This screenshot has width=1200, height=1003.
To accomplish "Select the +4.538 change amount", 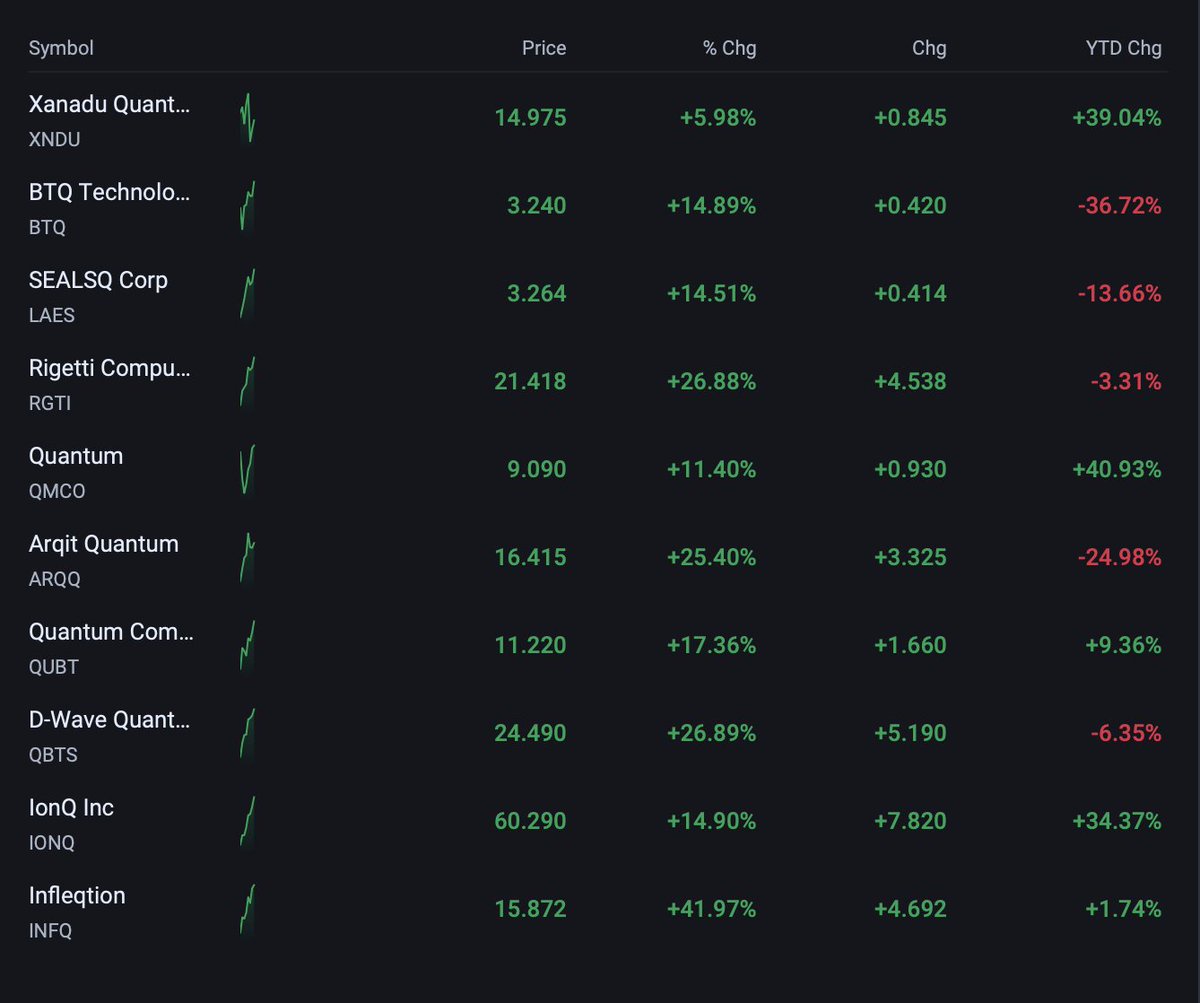I will click(x=910, y=382).
